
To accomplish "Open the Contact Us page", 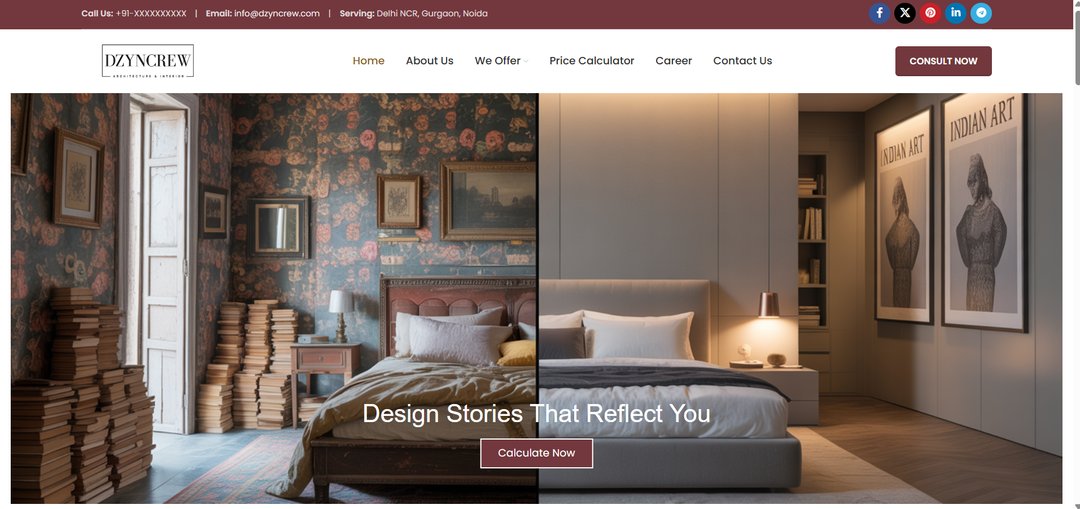I will [742, 61].
